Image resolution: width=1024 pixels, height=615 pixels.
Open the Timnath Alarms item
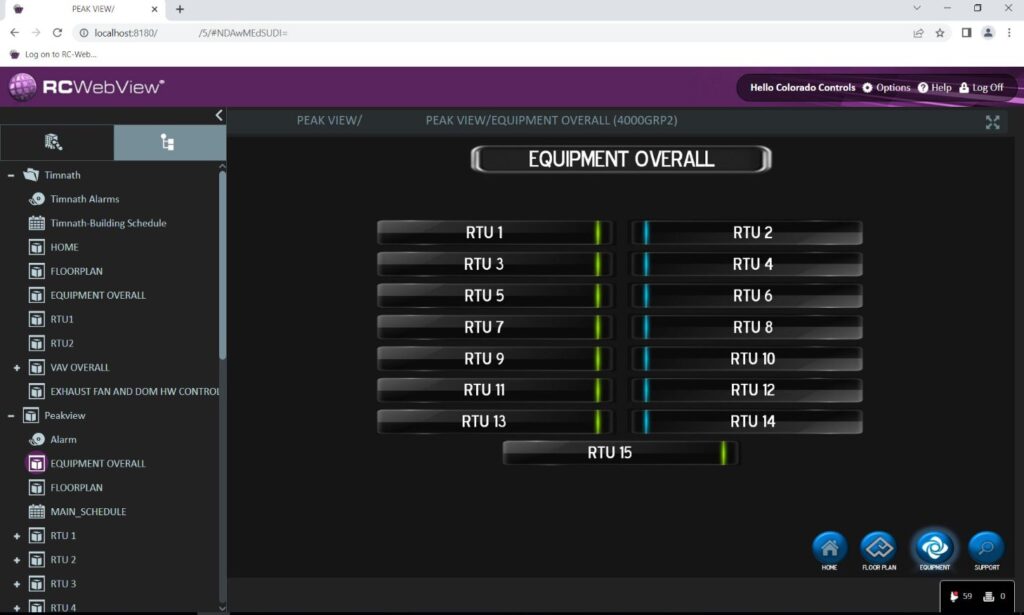click(x=37, y=199)
